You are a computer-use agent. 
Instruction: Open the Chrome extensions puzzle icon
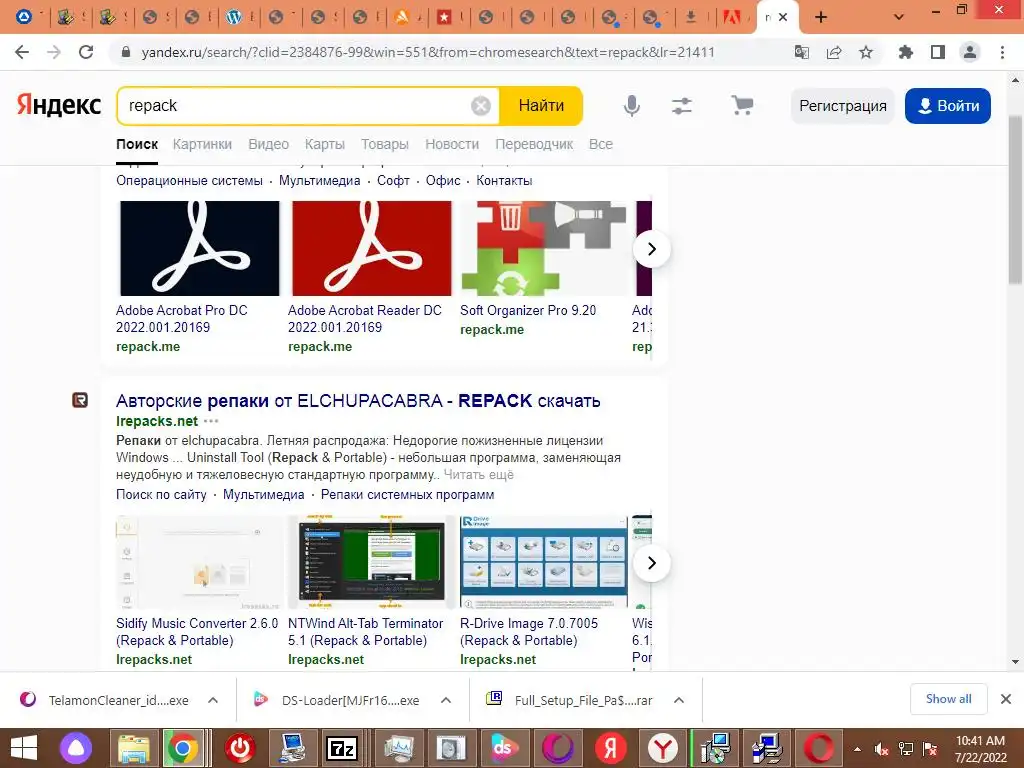click(905, 52)
